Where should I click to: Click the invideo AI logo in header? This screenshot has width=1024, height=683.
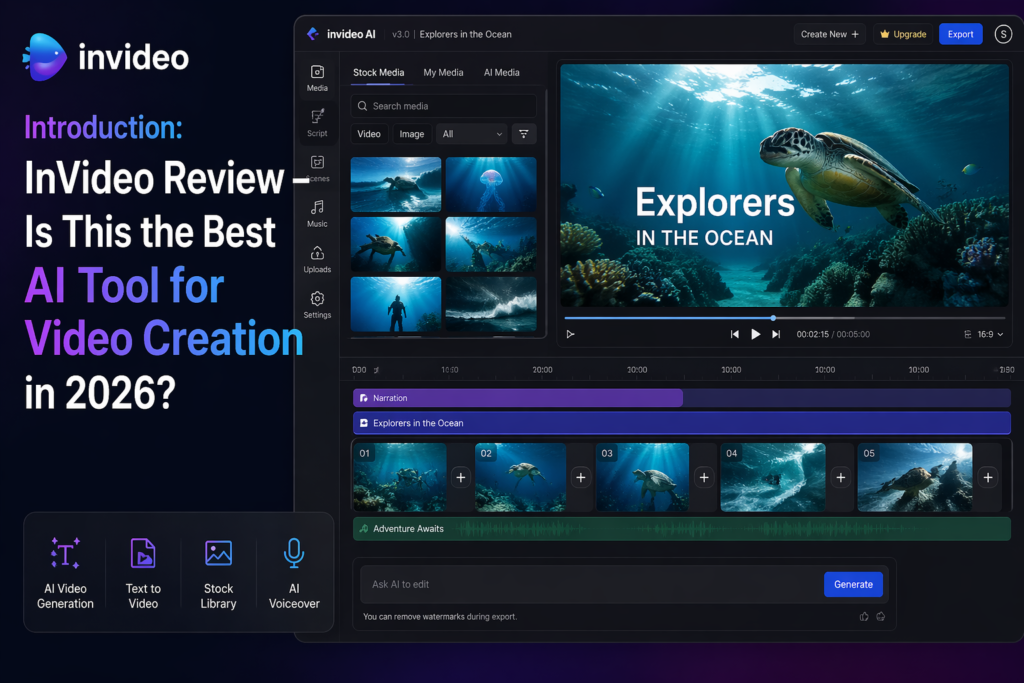(x=313, y=34)
